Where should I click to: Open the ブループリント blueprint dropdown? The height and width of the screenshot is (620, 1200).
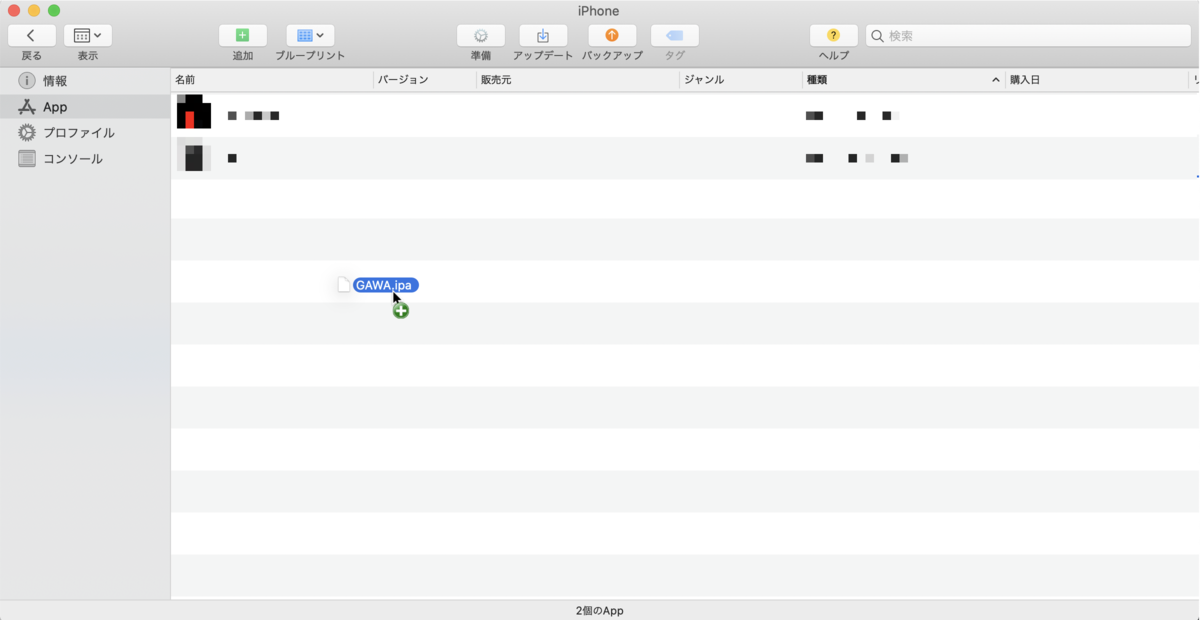pyautogui.click(x=310, y=36)
